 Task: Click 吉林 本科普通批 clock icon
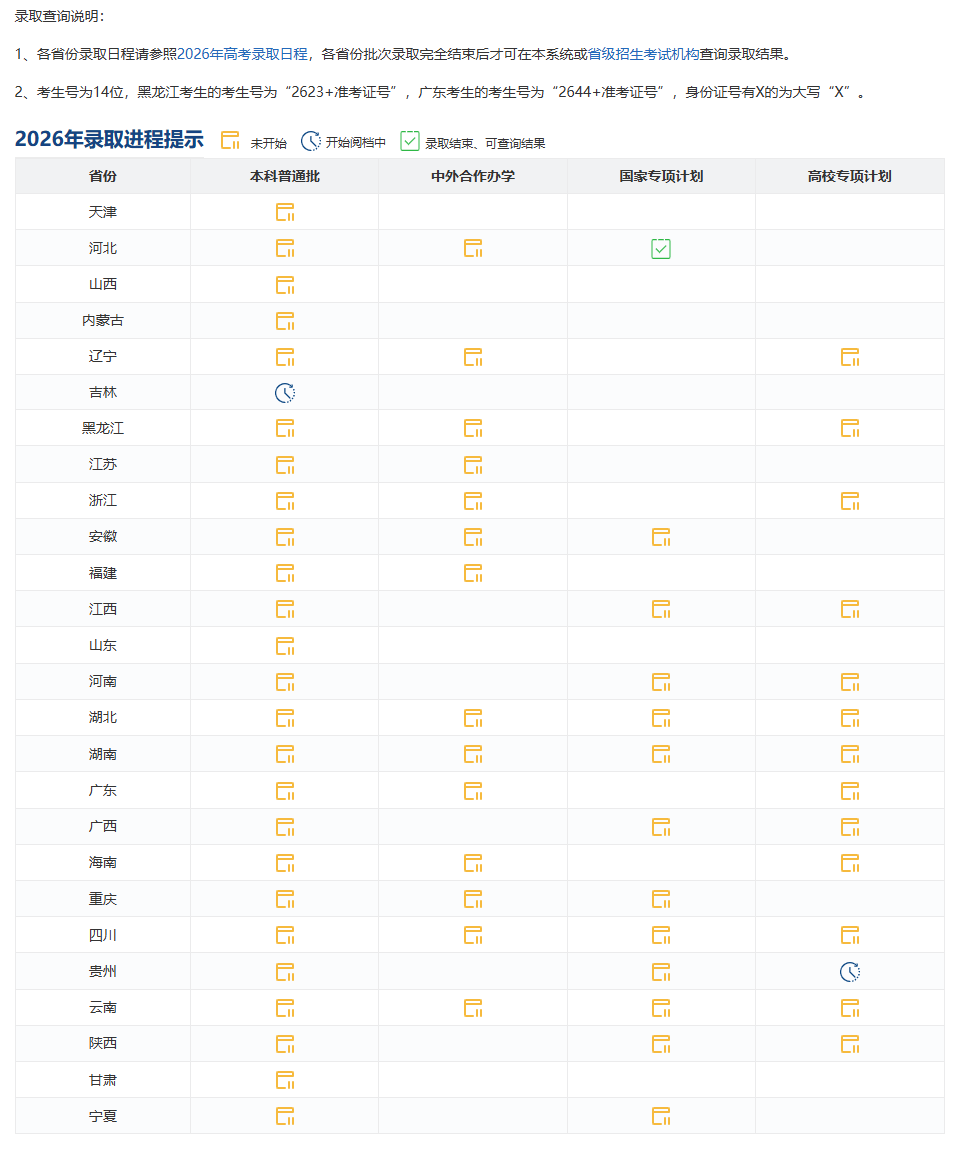pos(285,393)
